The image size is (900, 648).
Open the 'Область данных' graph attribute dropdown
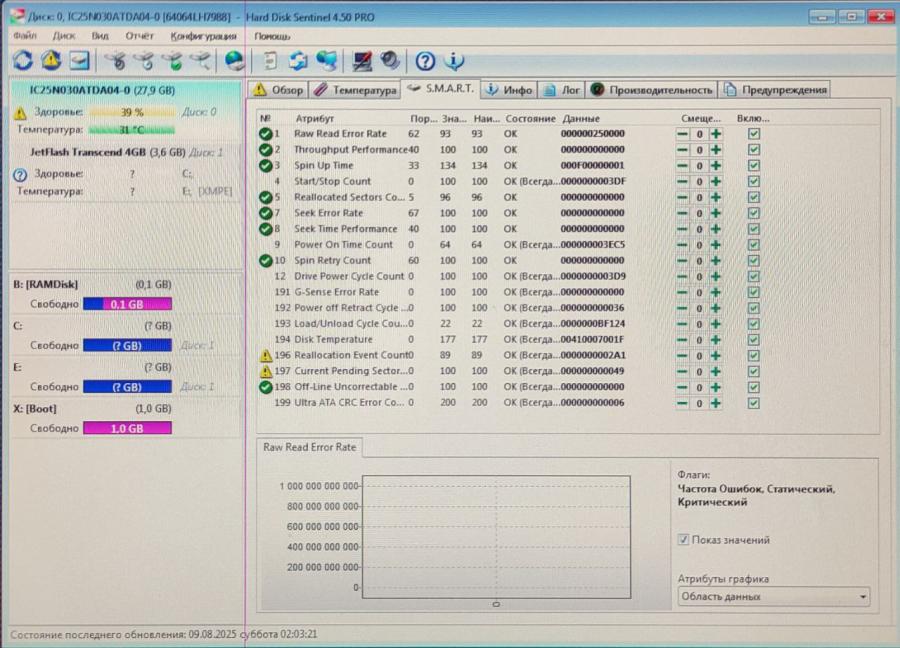tap(773, 597)
